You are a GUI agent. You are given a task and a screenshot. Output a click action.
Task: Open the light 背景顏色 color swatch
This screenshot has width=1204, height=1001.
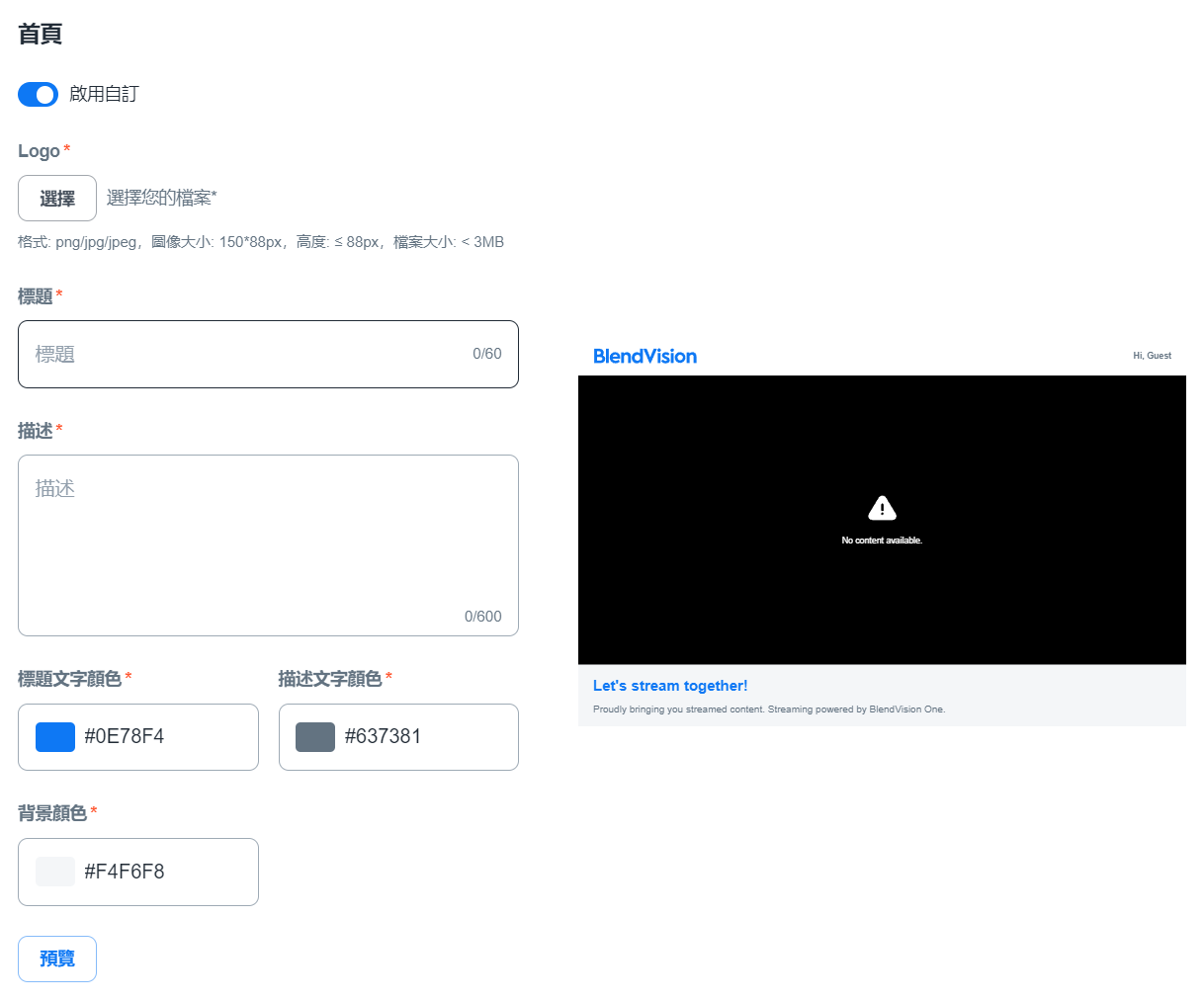coord(55,872)
